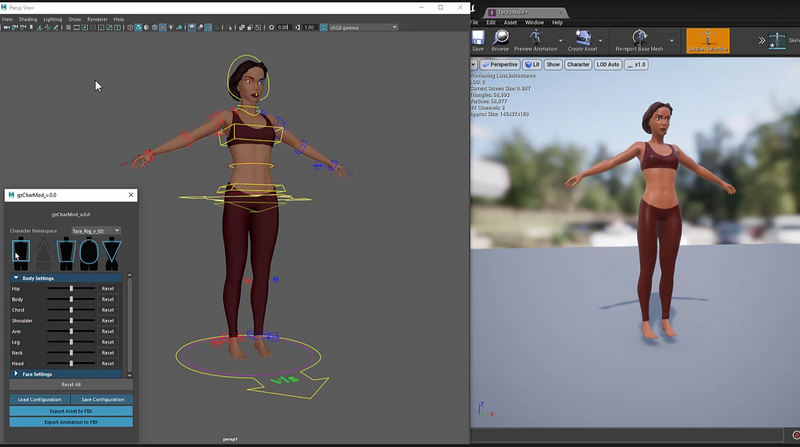The image size is (800, 447).
Task: Select the inverted triangle body shape preset
Action: point(111,251)
